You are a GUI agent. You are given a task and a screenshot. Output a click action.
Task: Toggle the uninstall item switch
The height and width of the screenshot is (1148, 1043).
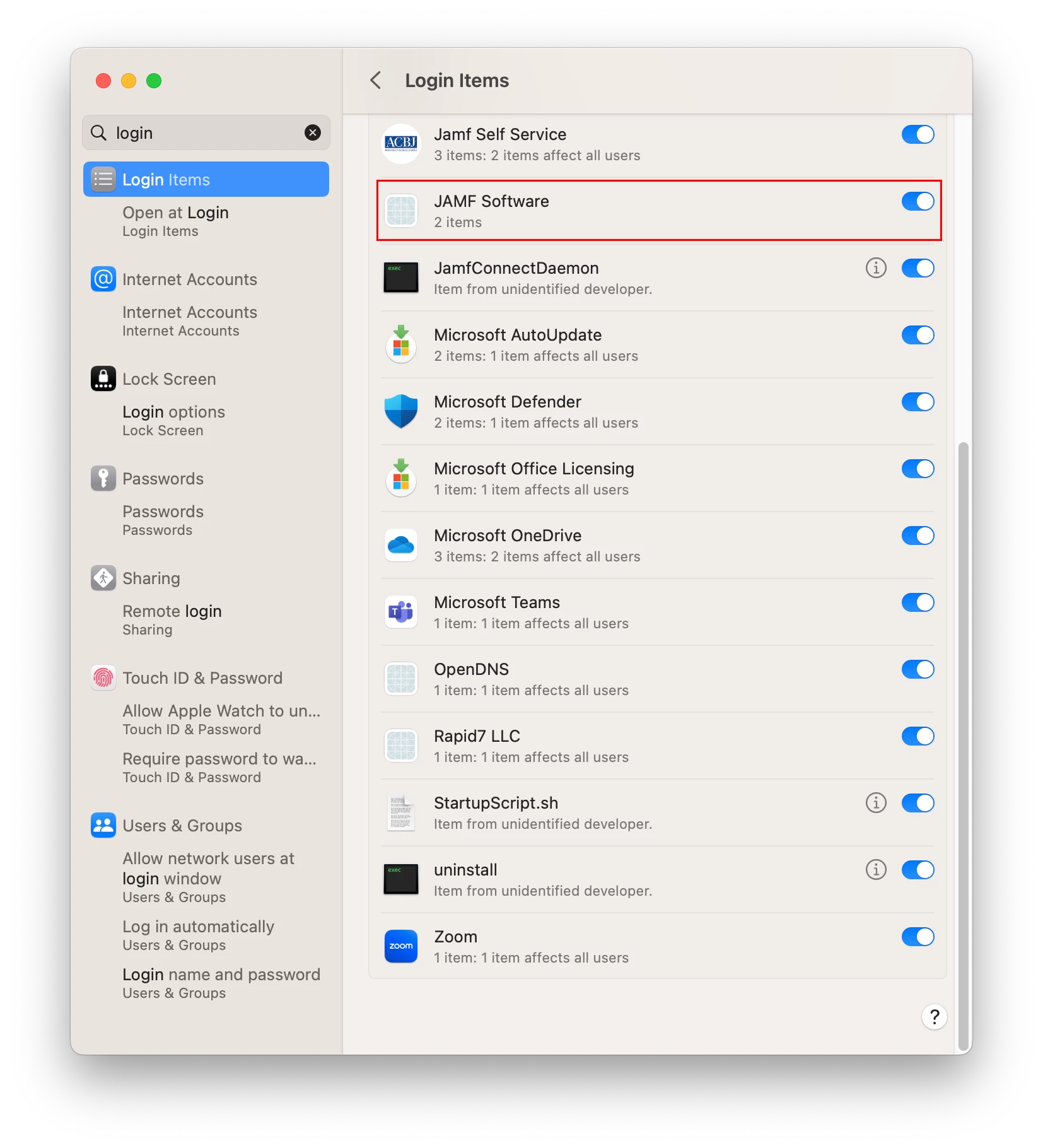[918, 870]
